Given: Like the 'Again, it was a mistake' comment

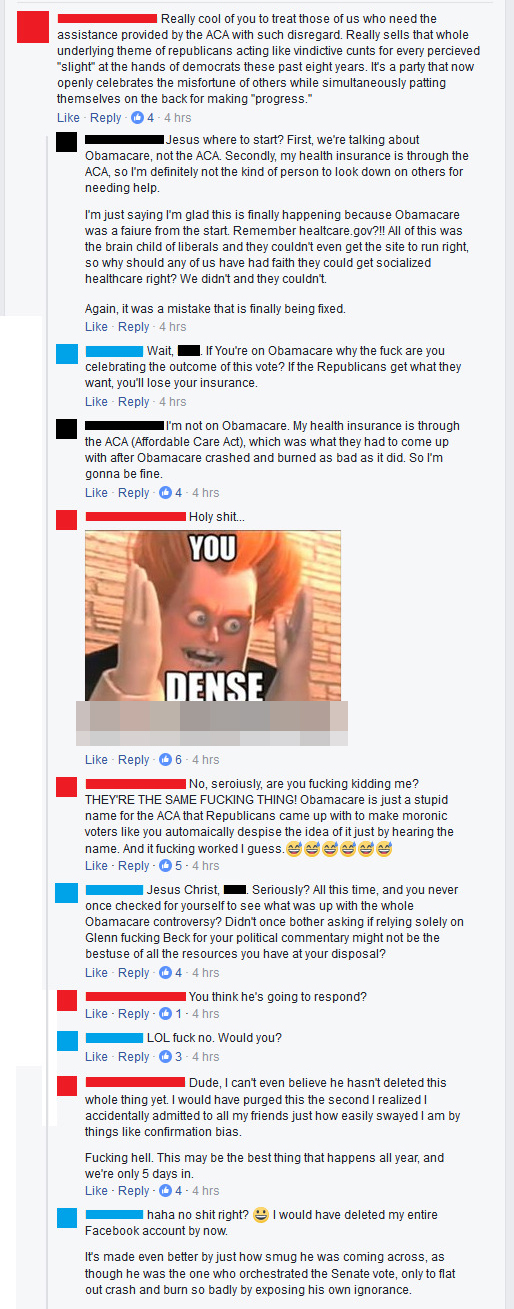Looking at the screenshot, I should (96, 327).
